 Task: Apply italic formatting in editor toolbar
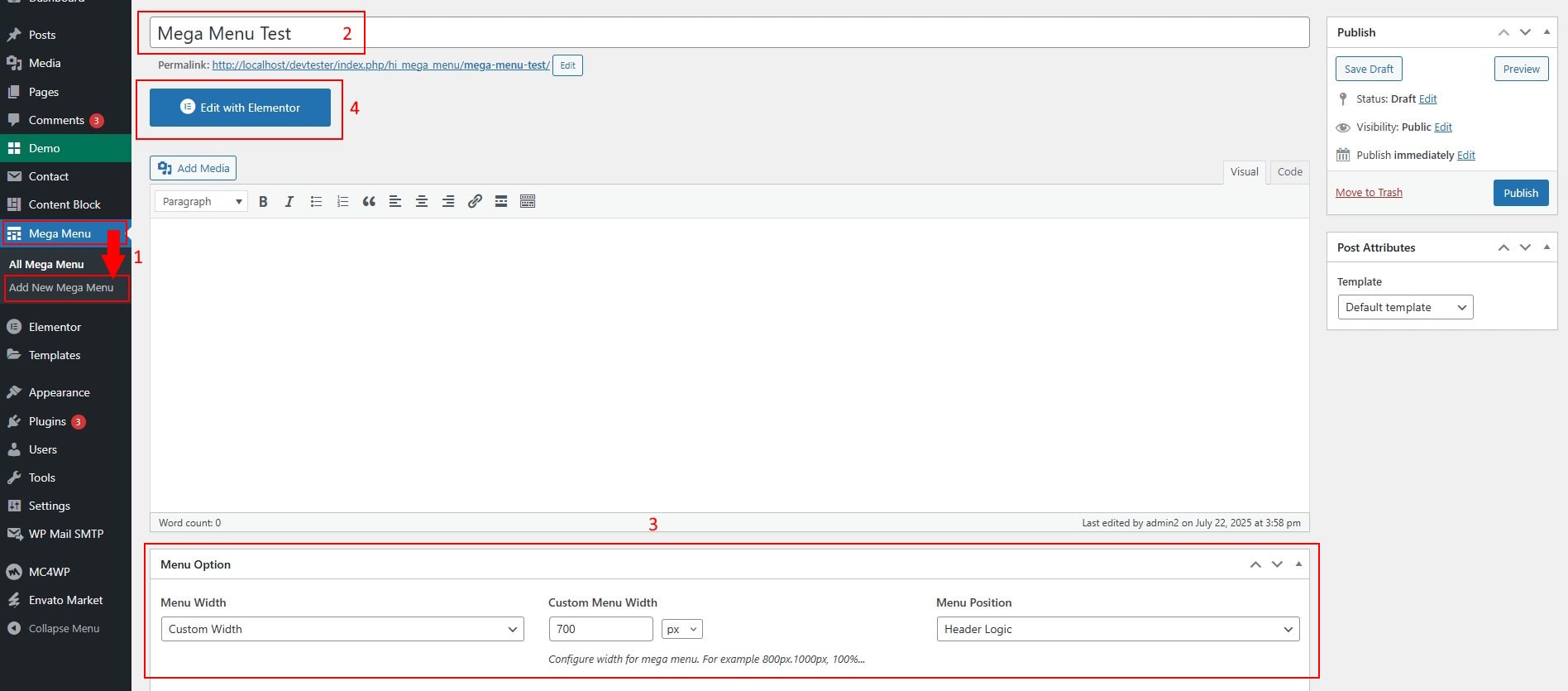(x=289, y=201)
